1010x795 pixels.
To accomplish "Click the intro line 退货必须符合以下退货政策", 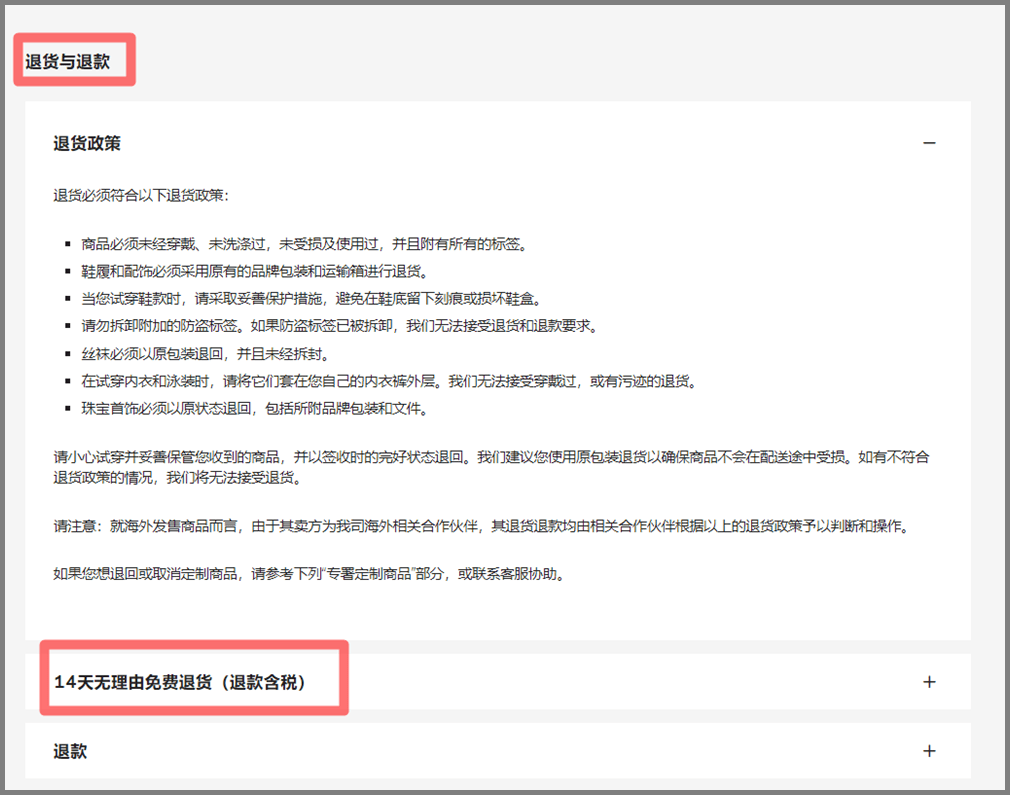I will (141, 194).
